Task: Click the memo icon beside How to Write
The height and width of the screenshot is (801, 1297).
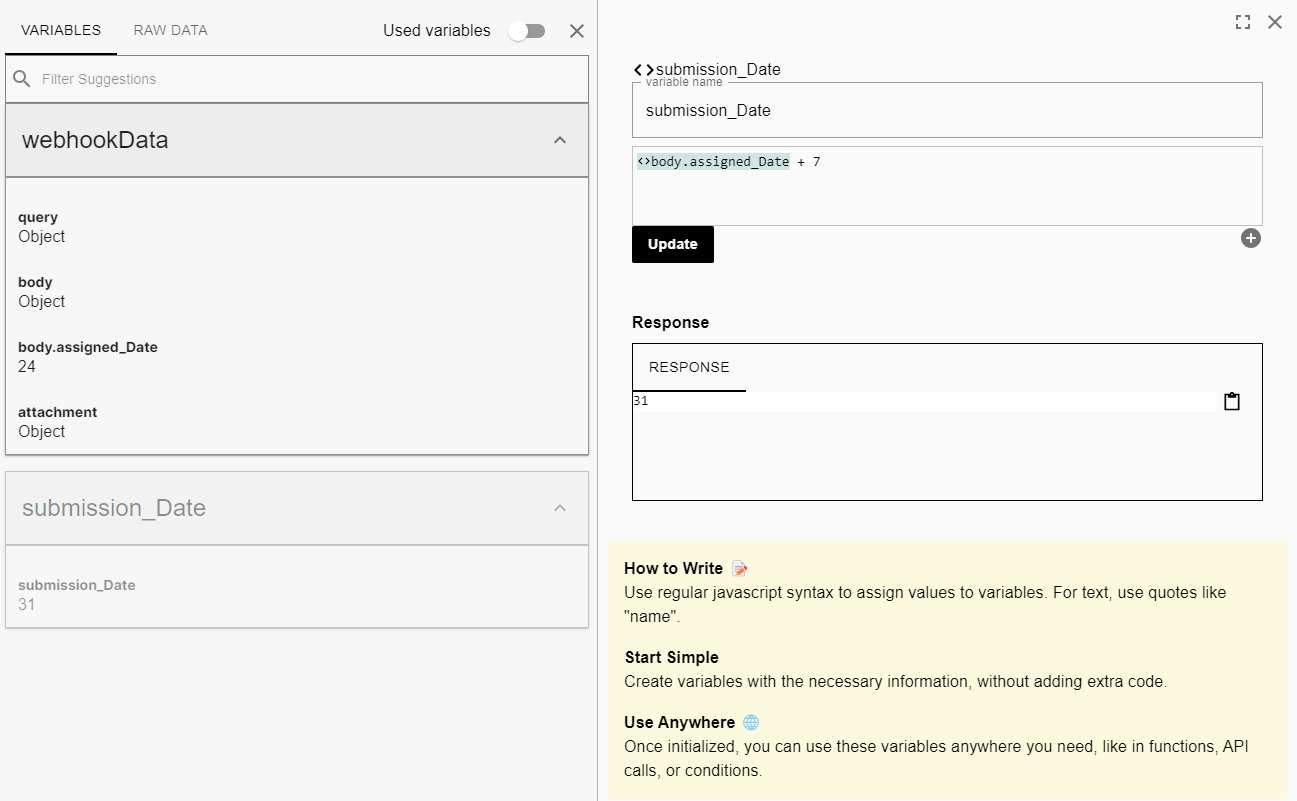Action: click(x=740, y=568)
